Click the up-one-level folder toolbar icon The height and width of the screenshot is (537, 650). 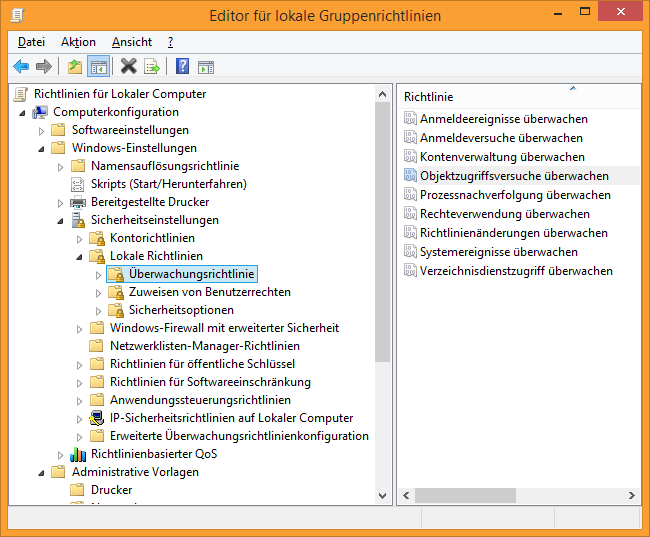click(74, 67)
